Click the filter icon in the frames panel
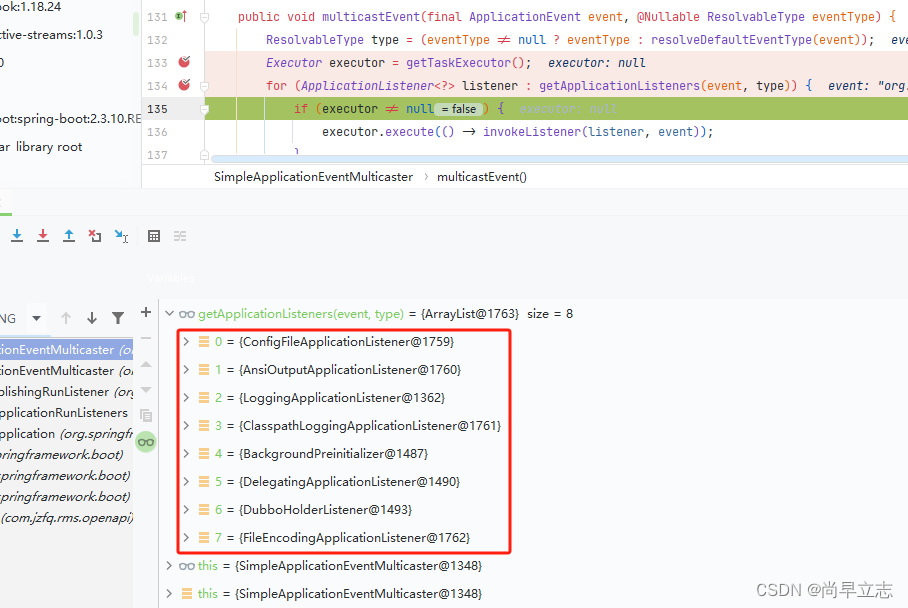908x608 pixels. [118, 317]
